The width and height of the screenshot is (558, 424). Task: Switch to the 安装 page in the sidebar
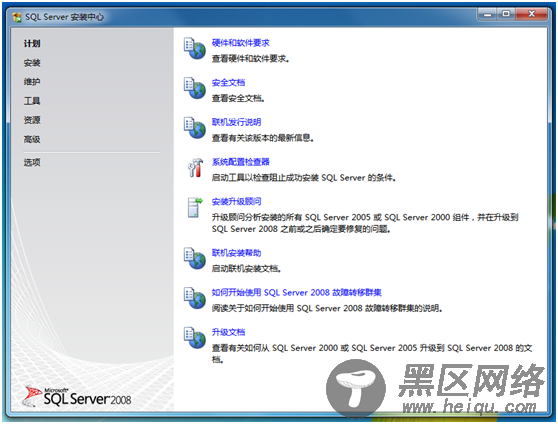pyautogui.click(x=32, y=63)
